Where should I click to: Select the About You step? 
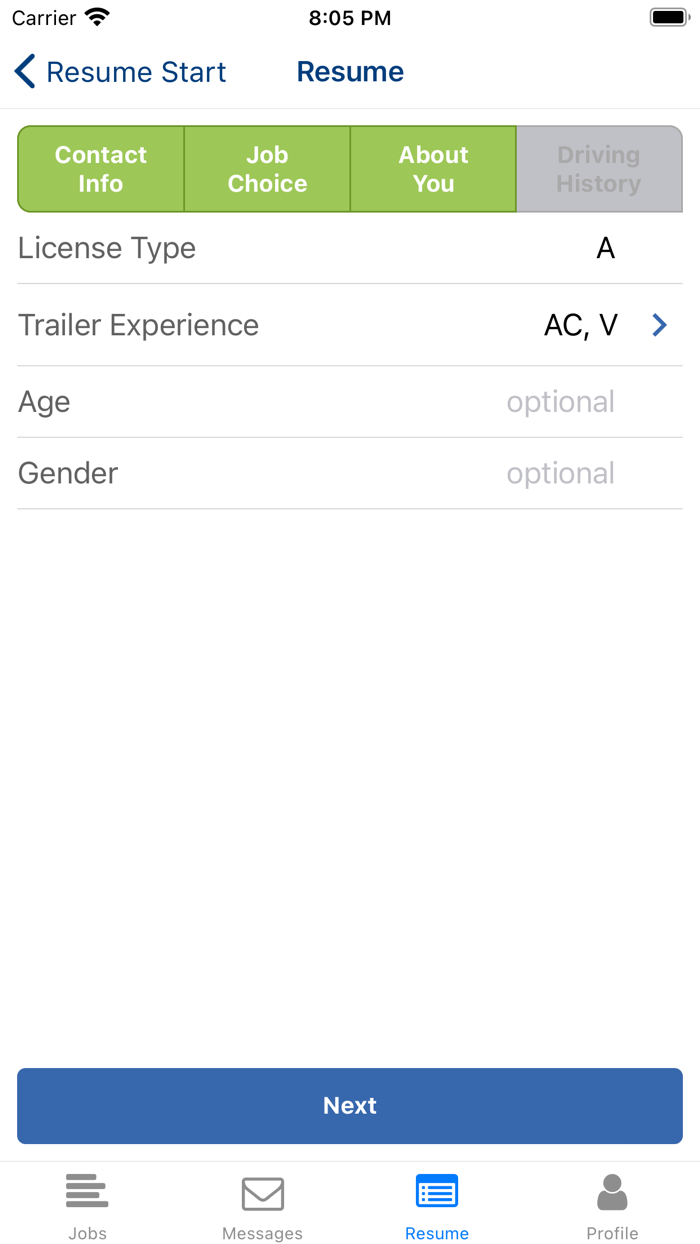pos(433,168)
